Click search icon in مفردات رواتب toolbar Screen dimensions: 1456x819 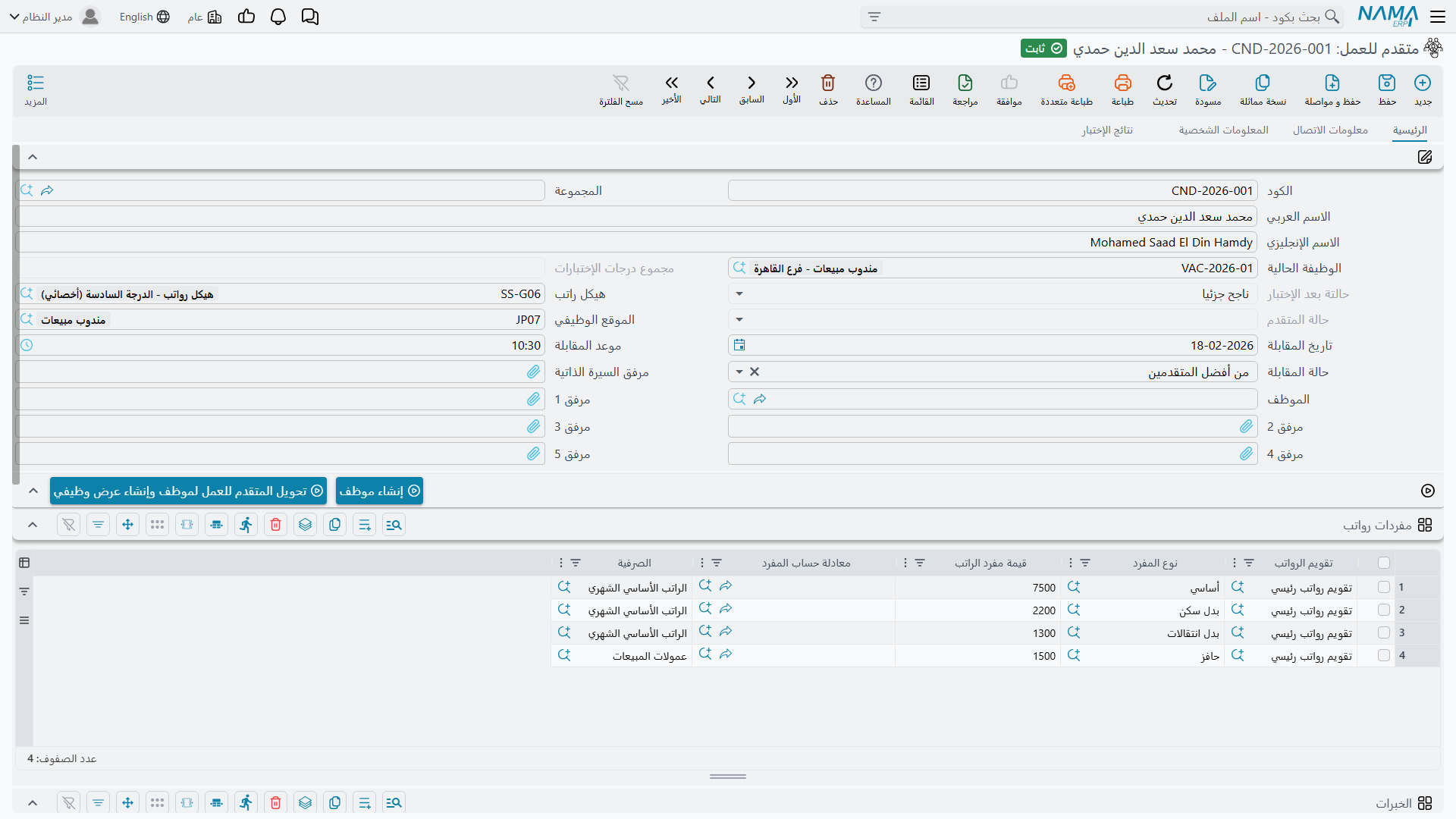pos(394,525)
